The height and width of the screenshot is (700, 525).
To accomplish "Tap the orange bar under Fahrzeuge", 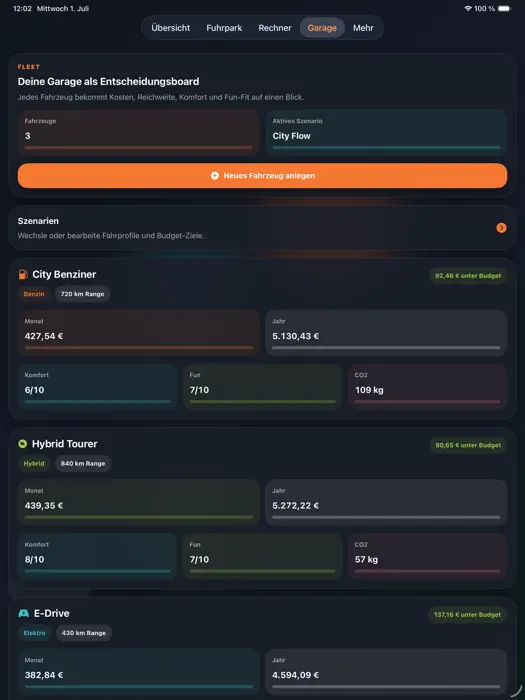I will point(139,147).
